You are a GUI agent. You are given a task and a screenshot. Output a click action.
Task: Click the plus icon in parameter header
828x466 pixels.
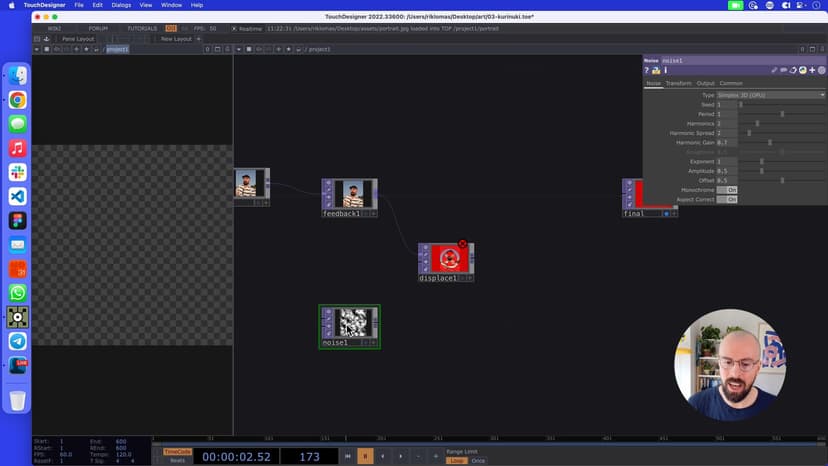(x=811, y=71)
